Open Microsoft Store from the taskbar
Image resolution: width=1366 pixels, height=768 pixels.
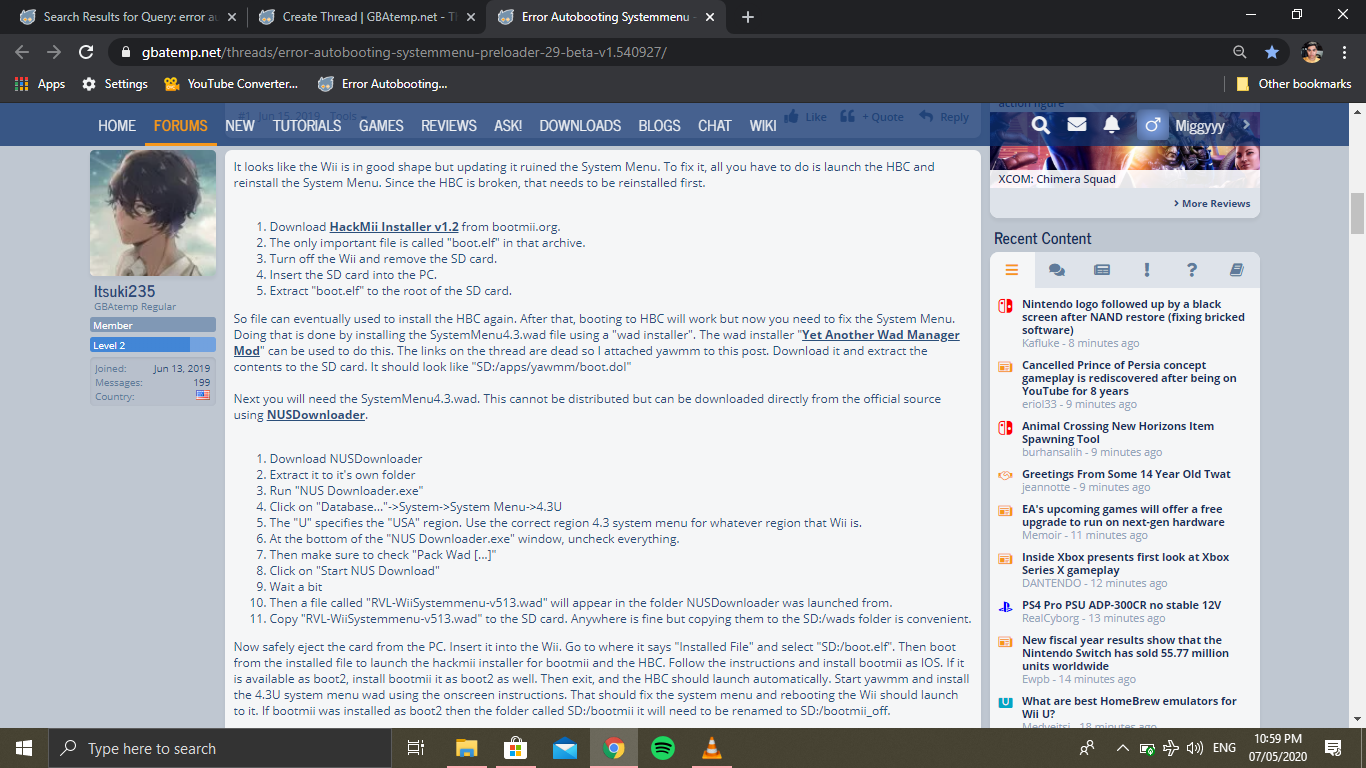516,748
